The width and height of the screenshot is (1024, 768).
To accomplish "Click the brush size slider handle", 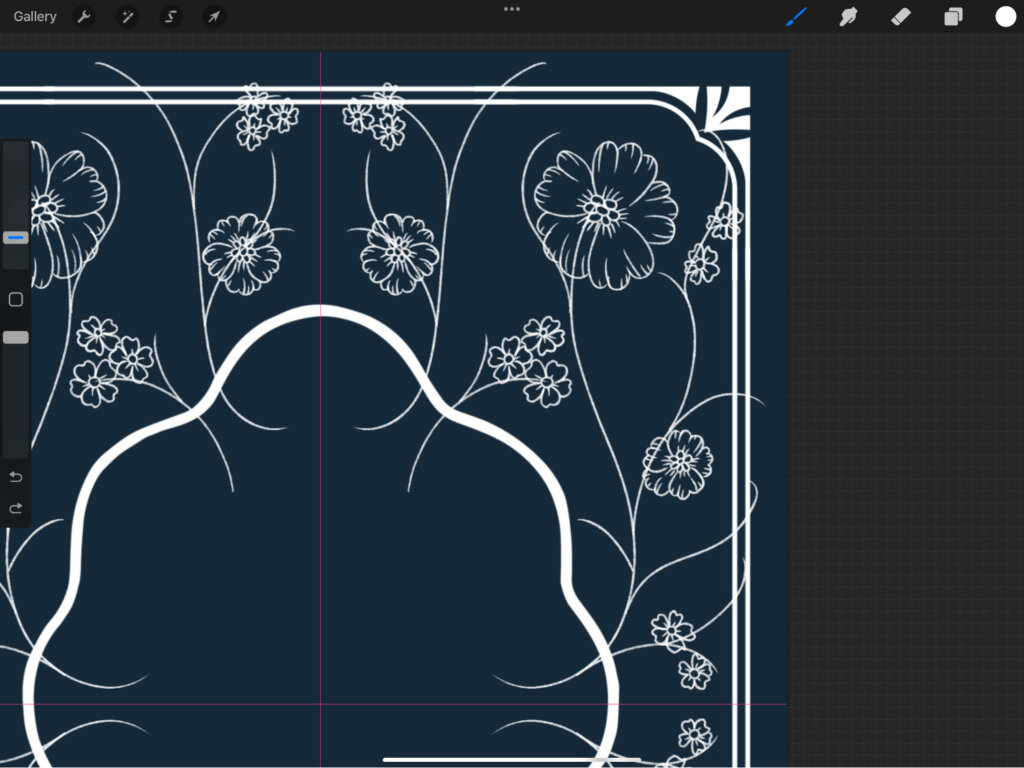I will point(15,238).
